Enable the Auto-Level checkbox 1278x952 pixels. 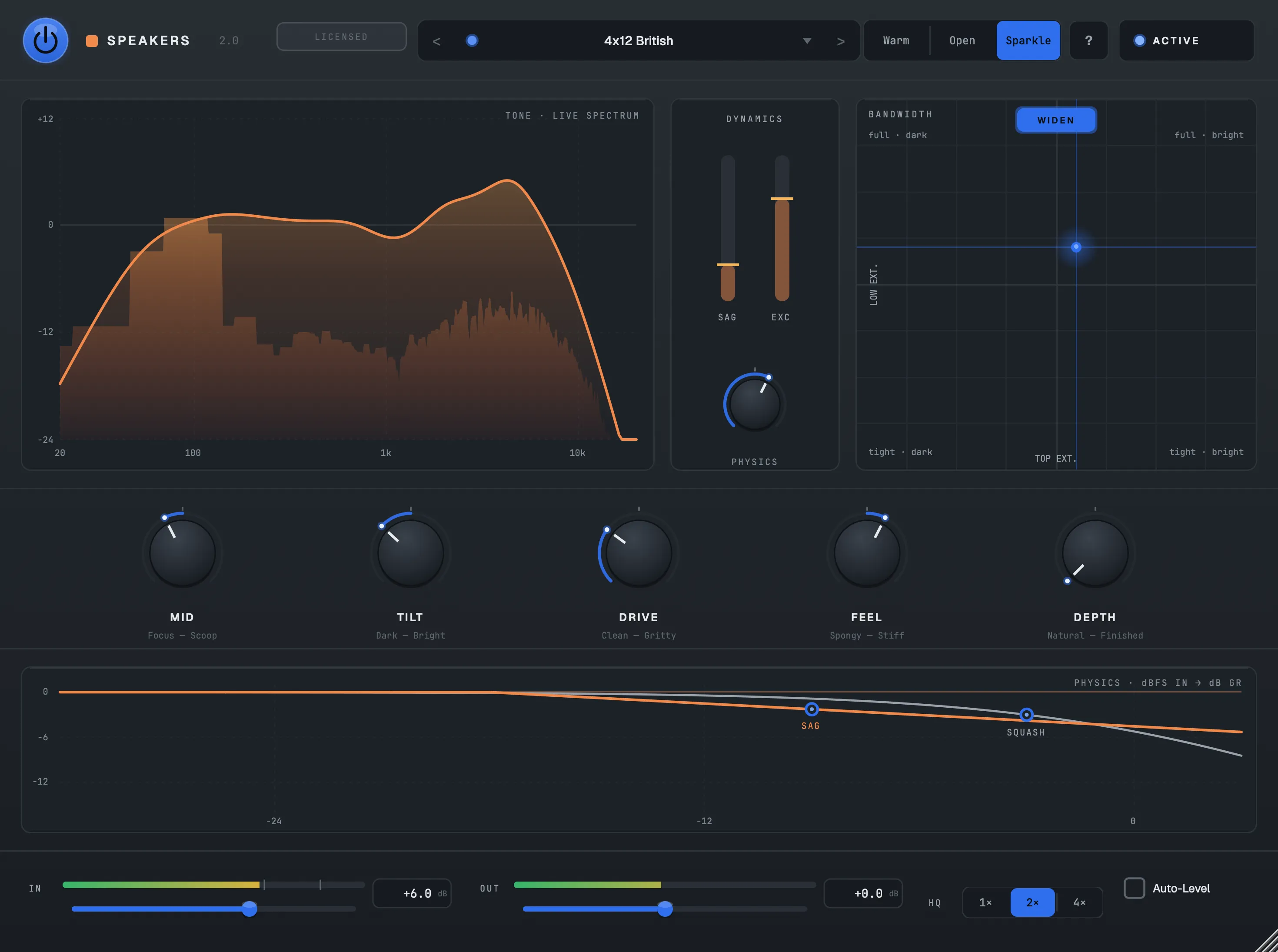point(1134,888)
